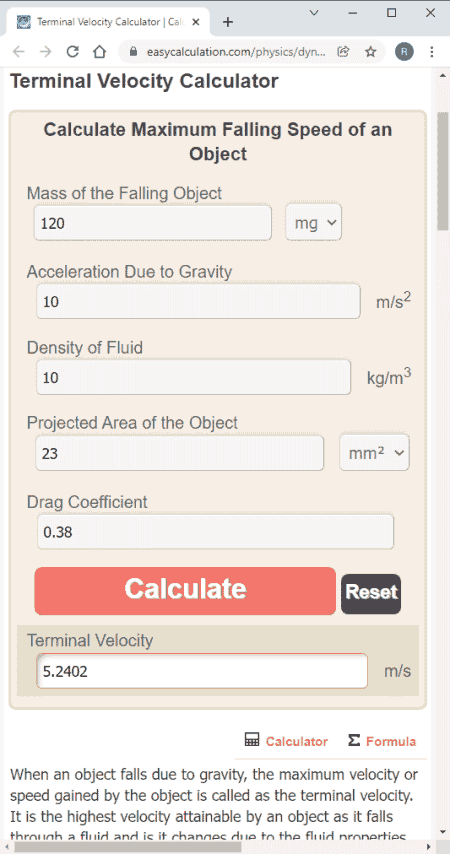Click the browser back arrow

(x=19, y=52)
